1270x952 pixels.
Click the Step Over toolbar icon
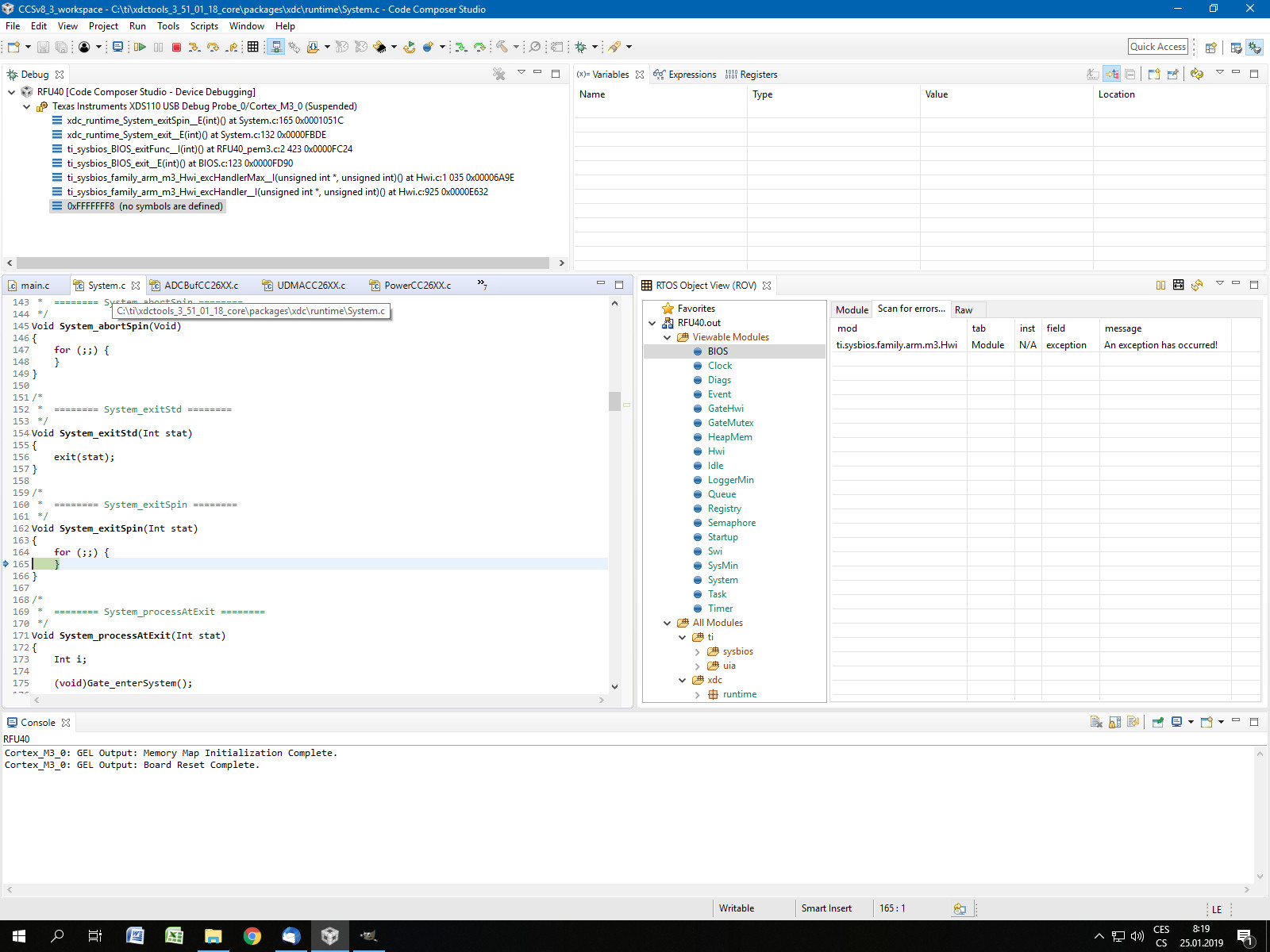[213, 48]
